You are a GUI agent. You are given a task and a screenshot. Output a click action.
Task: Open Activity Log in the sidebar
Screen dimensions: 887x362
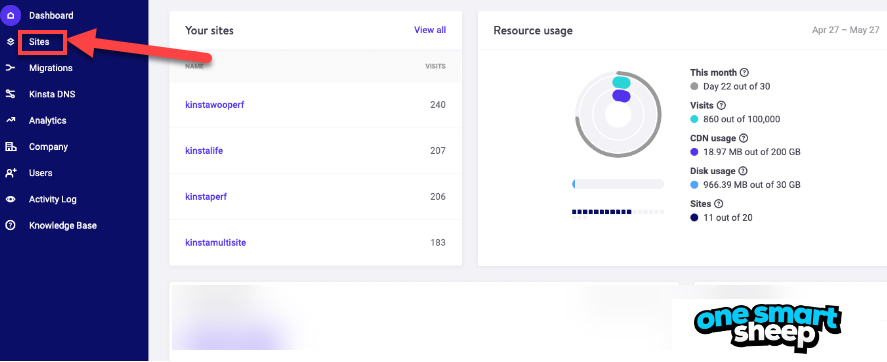pyautogui.click(x=53, y=199)
